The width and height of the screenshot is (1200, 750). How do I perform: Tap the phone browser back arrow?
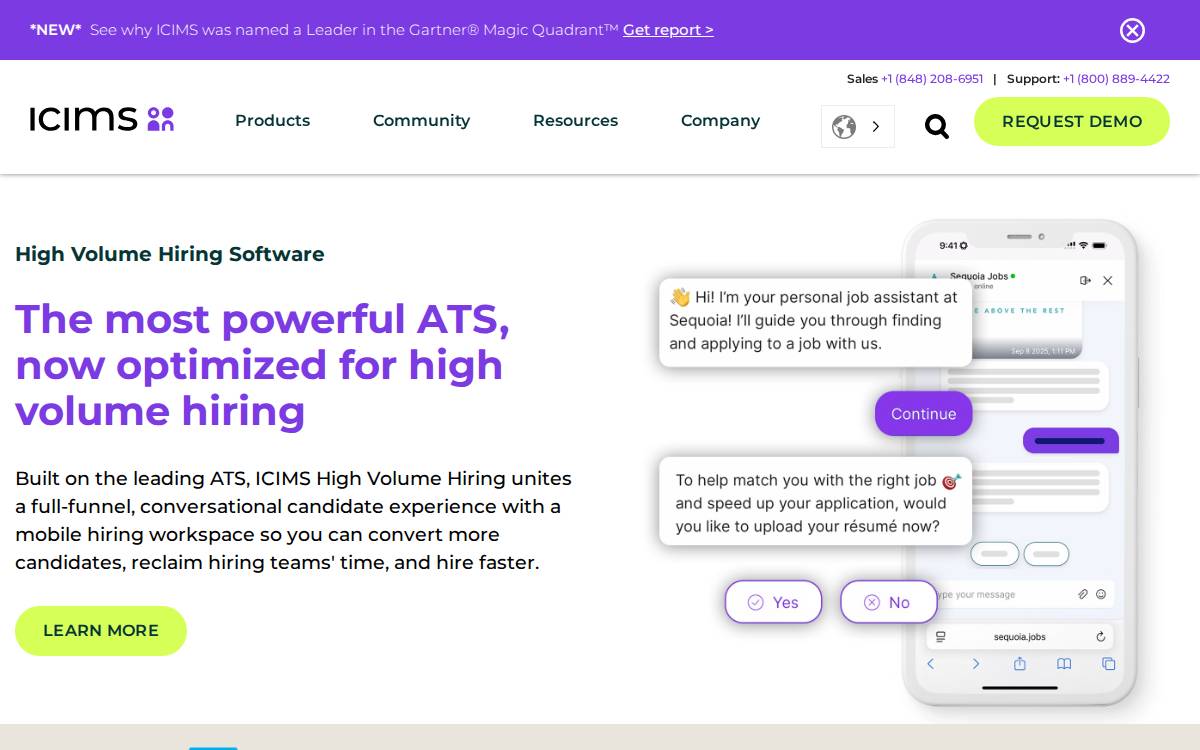[931, 664]
